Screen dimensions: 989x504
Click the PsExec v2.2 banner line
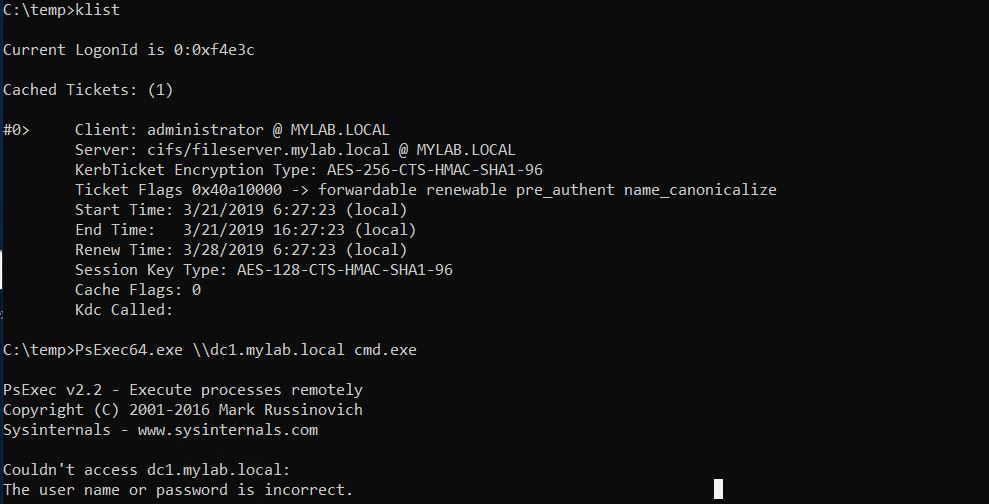click(183, 390)
